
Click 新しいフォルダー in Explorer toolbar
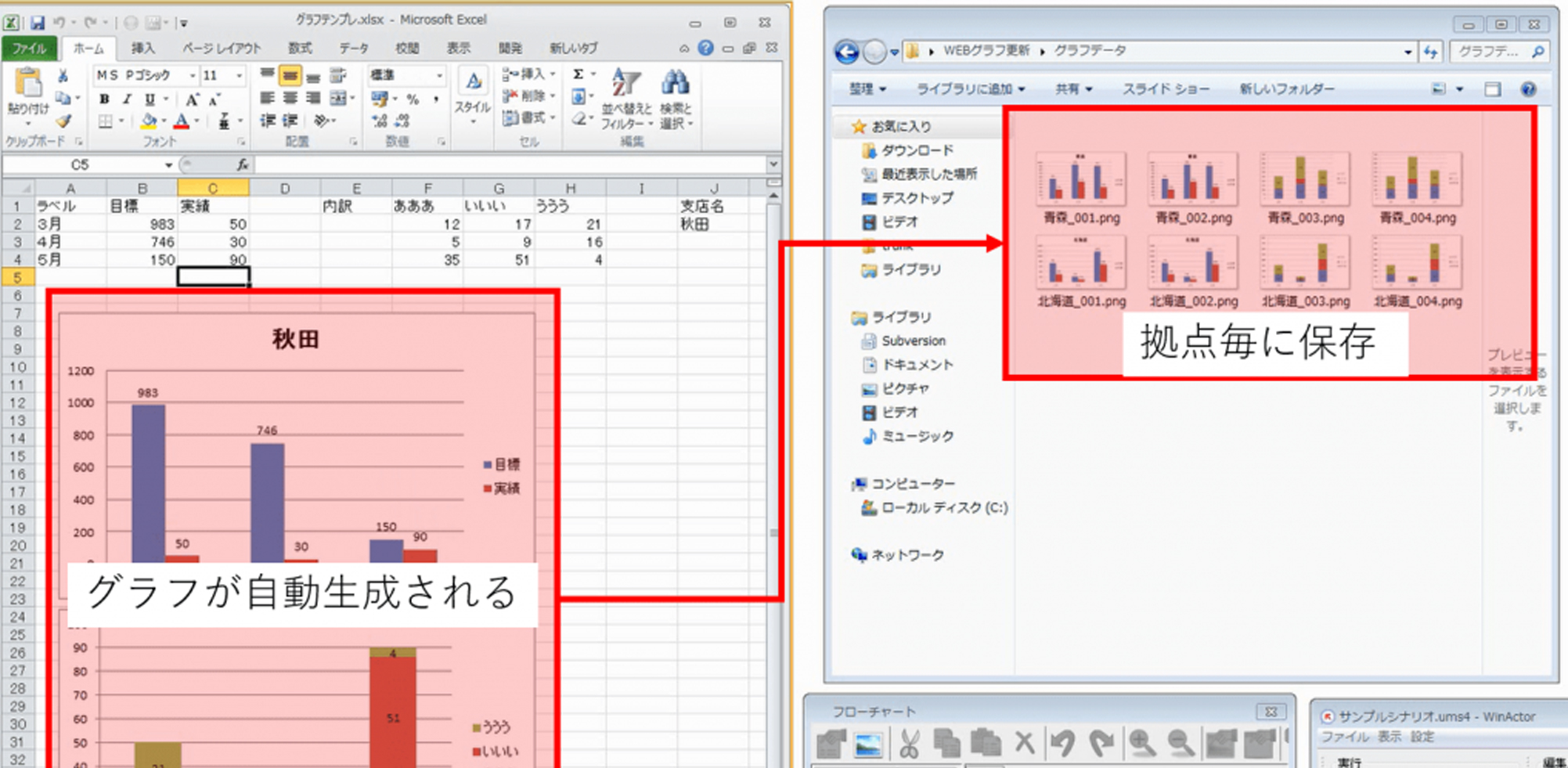[x=1287, y=89]
